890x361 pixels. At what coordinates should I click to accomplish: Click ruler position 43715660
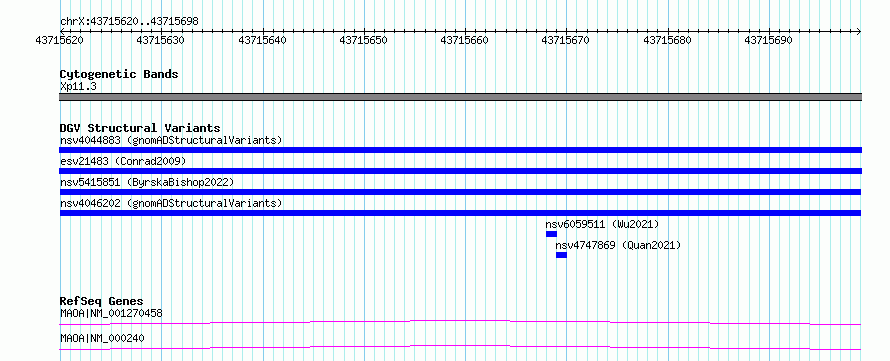pos(464,40)
